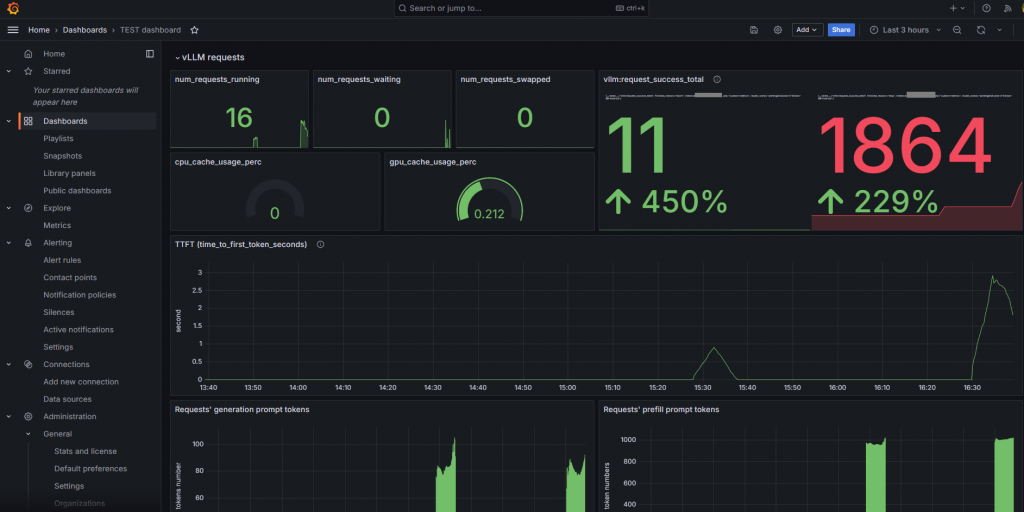Collapse the Explore section chevron
1024x512 pixels.
[x=8, y=208]
